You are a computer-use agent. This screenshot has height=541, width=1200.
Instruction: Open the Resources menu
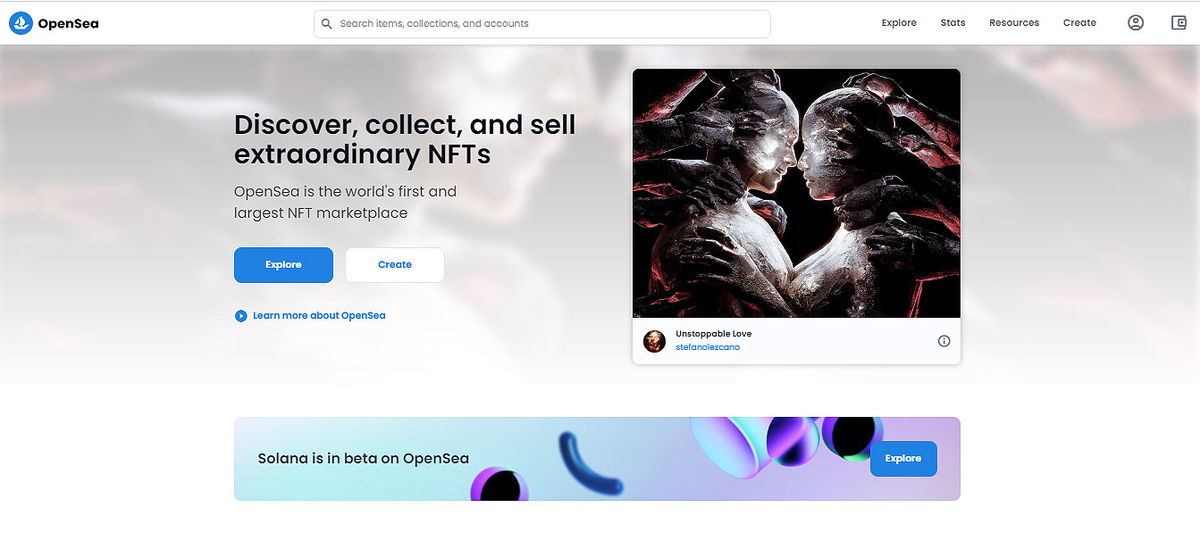(x=1014, y=23)
